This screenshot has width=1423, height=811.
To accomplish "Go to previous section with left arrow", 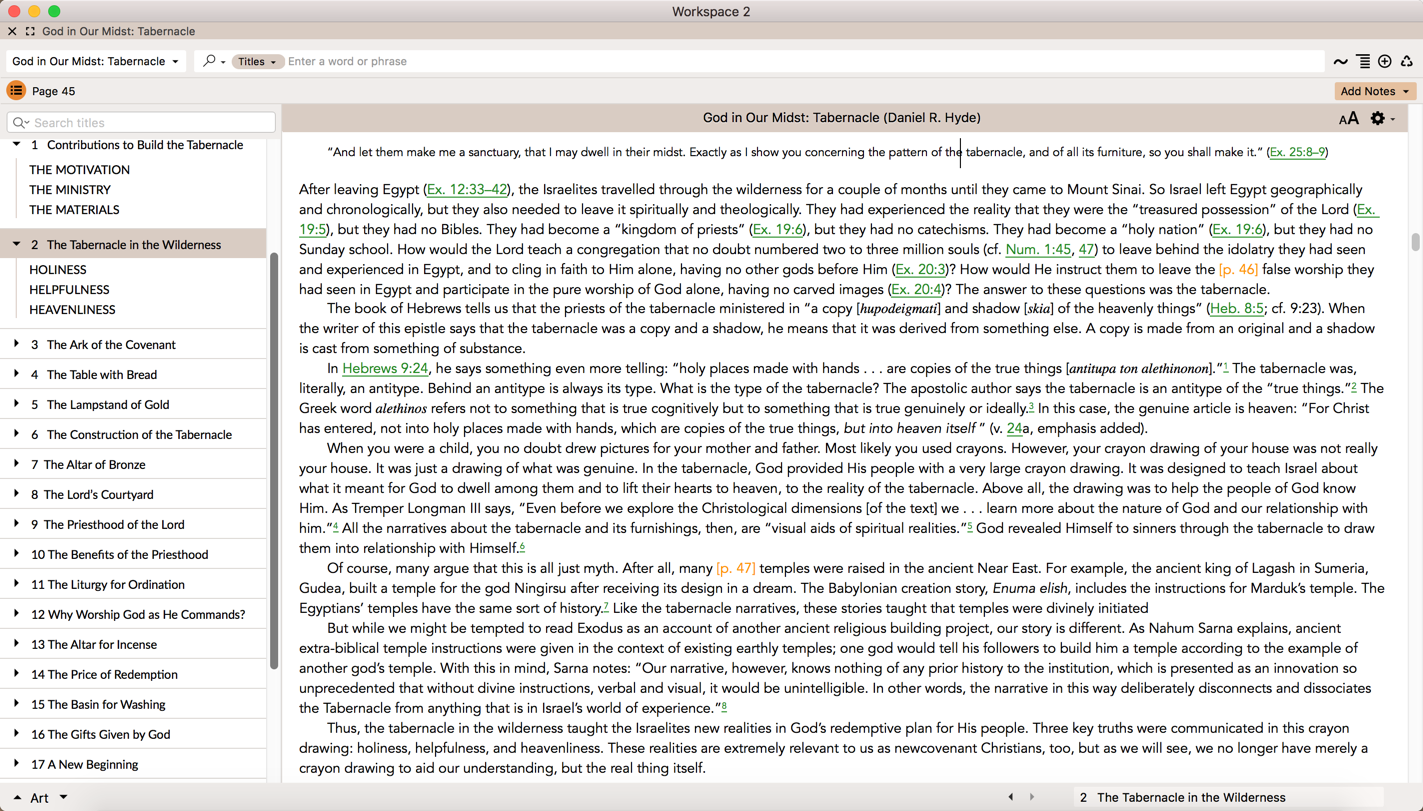I will click(x=1011, y=797).
